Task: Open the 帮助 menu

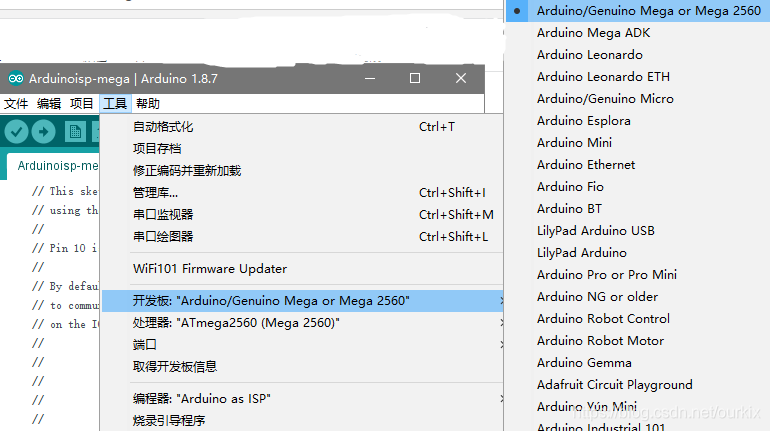Action: [148, 104]
